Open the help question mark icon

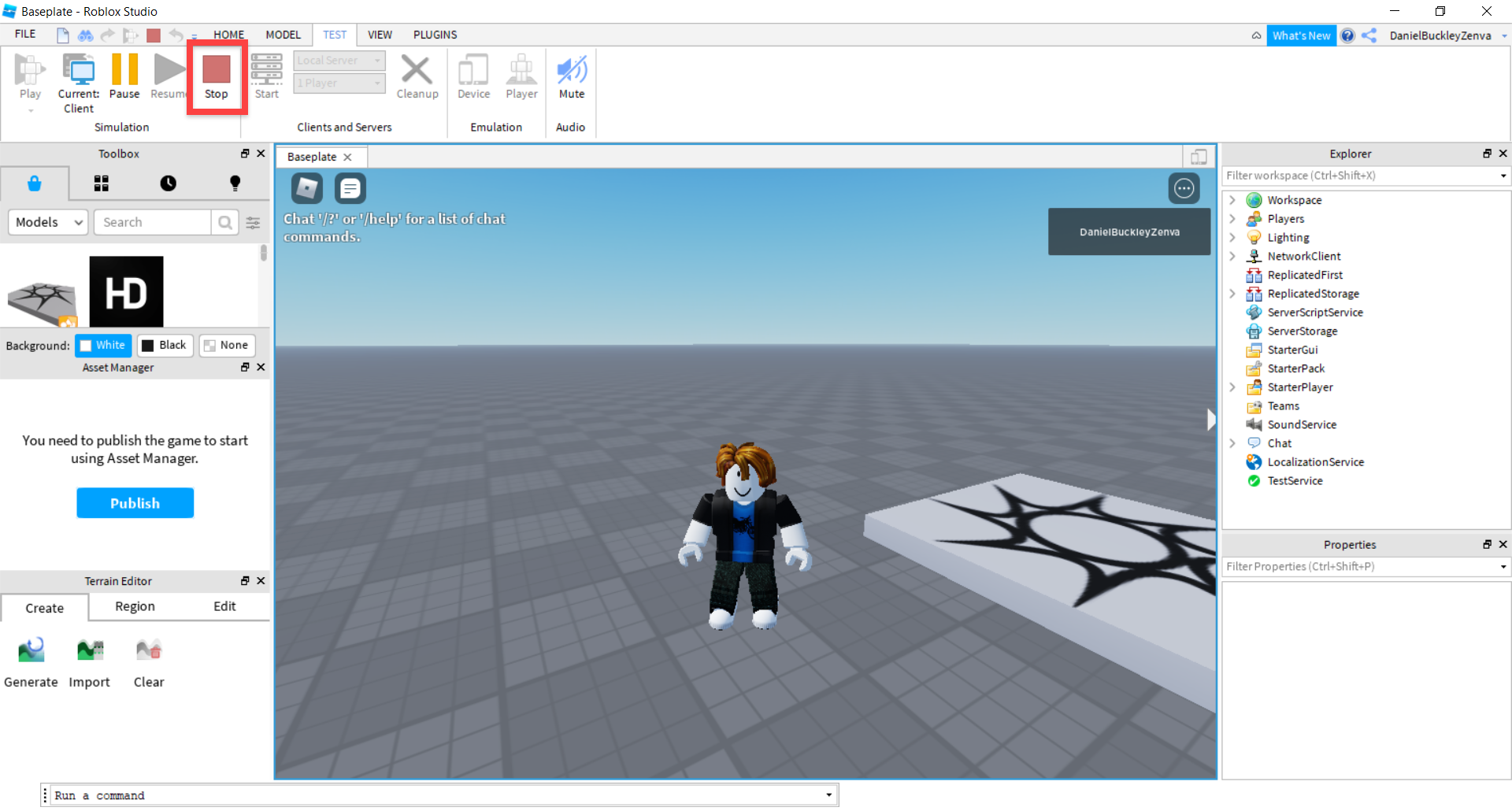pyautogui.click(x=1347, y=35)
